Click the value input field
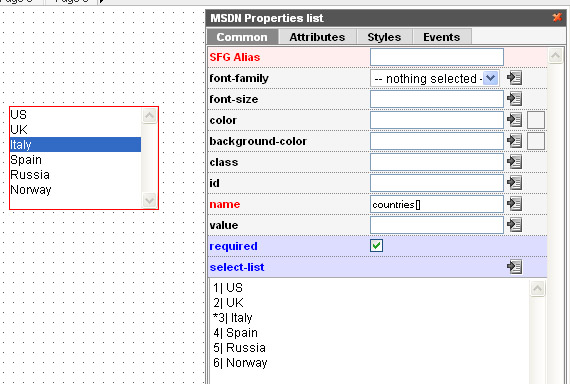570x384 pixels. pyautogui.click(x=437, y=225)
